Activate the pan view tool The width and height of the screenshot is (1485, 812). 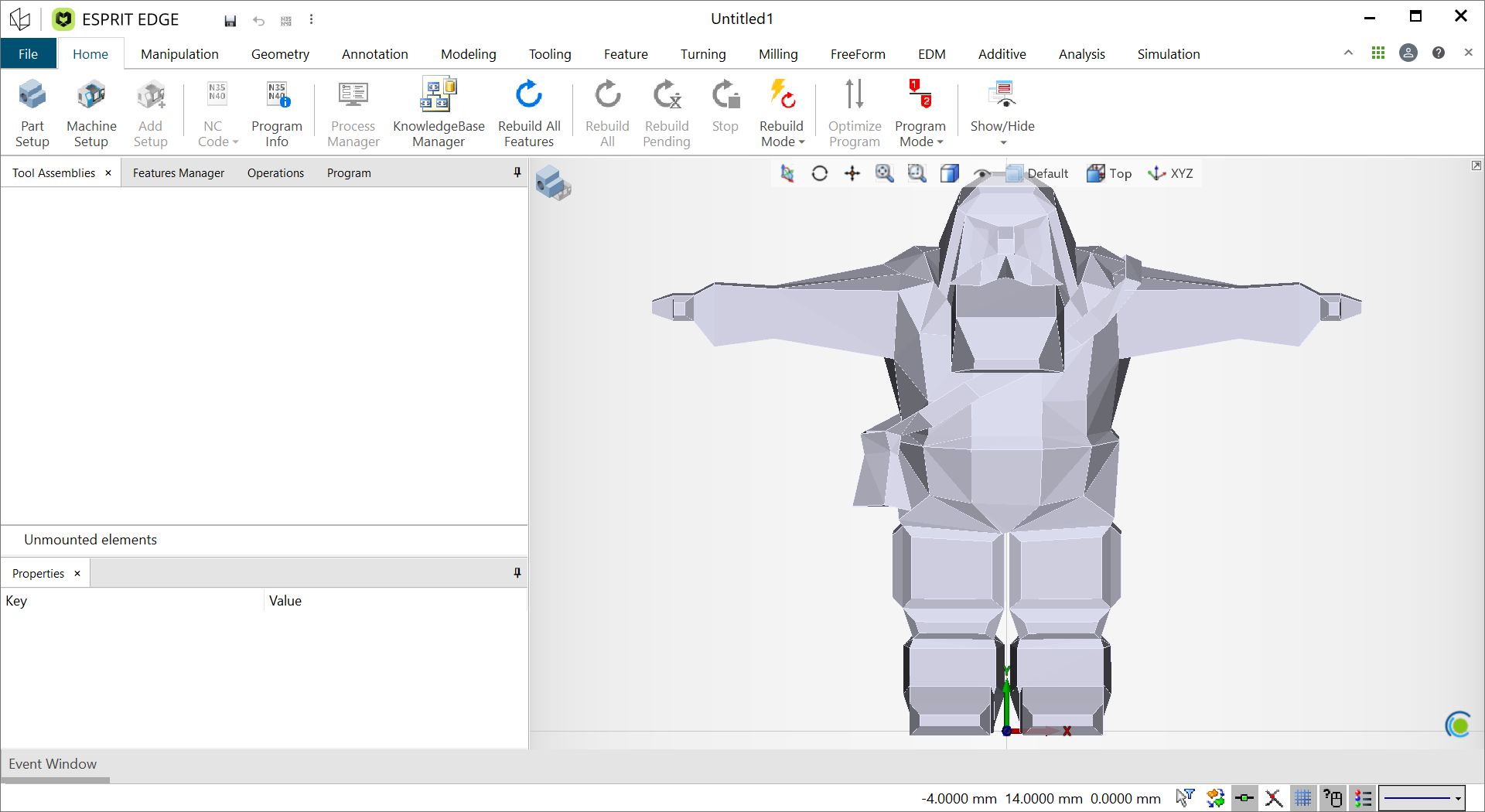852,173
